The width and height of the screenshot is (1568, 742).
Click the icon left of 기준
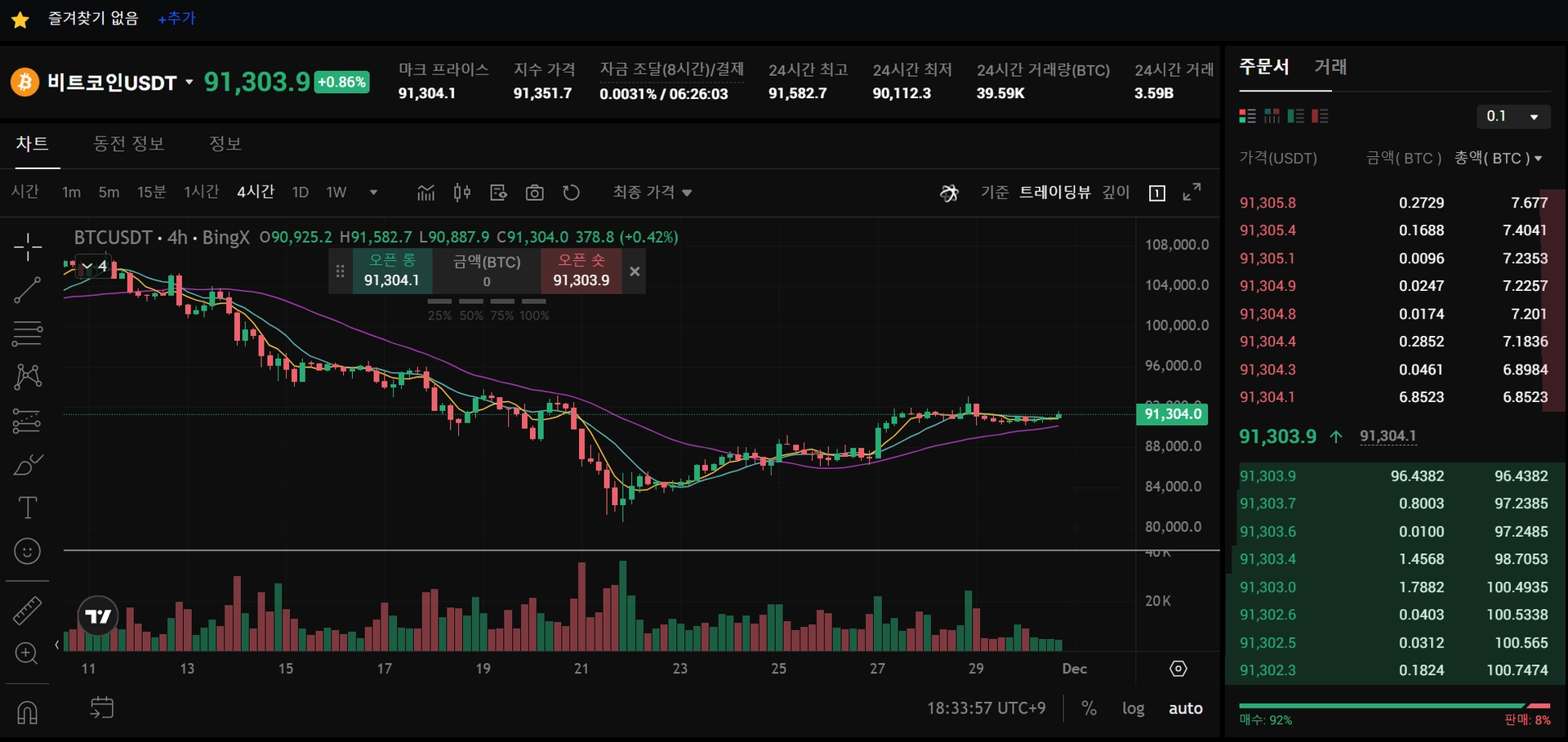tap(949, 193)
